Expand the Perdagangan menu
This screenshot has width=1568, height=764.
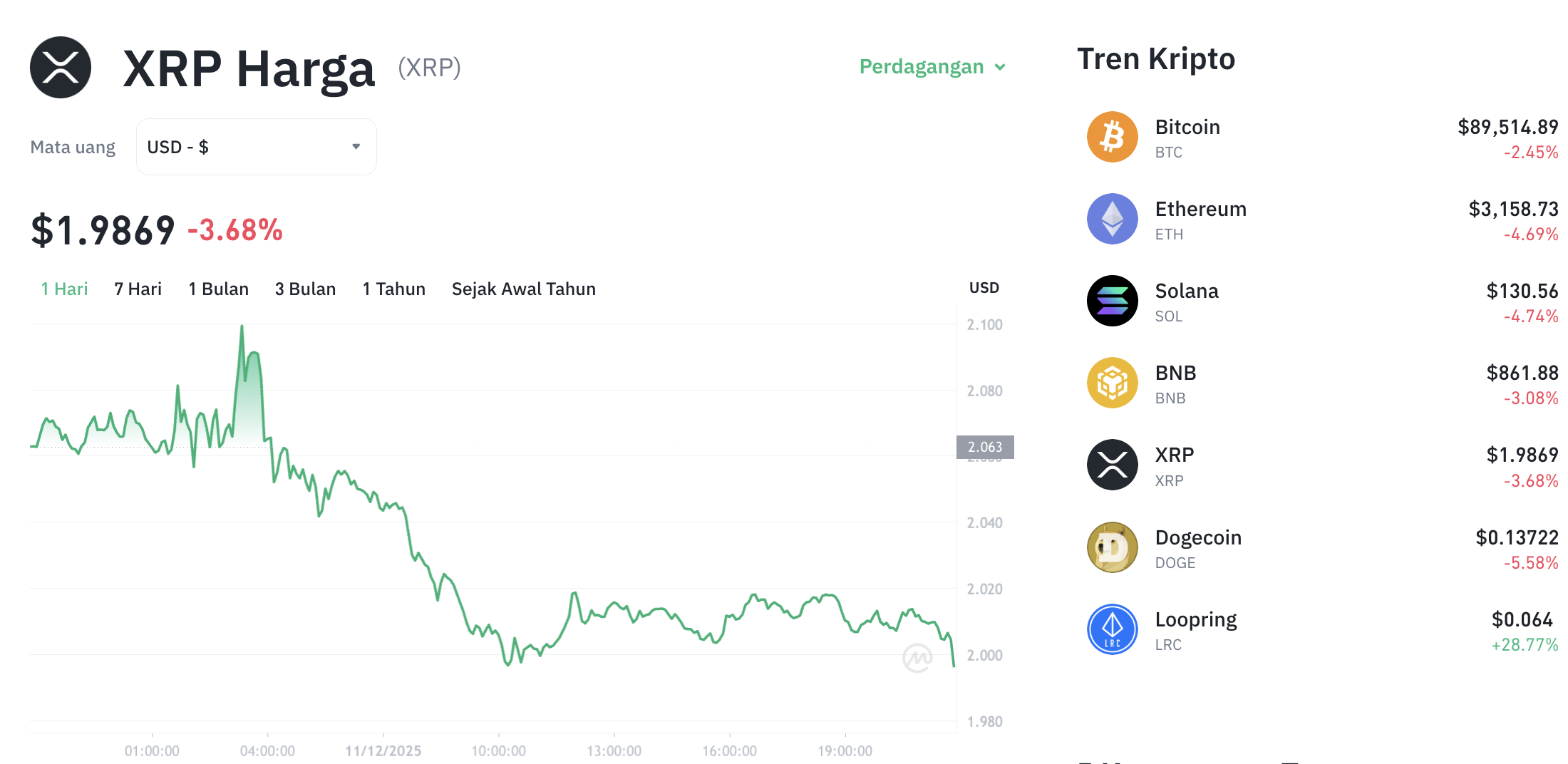pyautogui.click(x=931, y=66)
